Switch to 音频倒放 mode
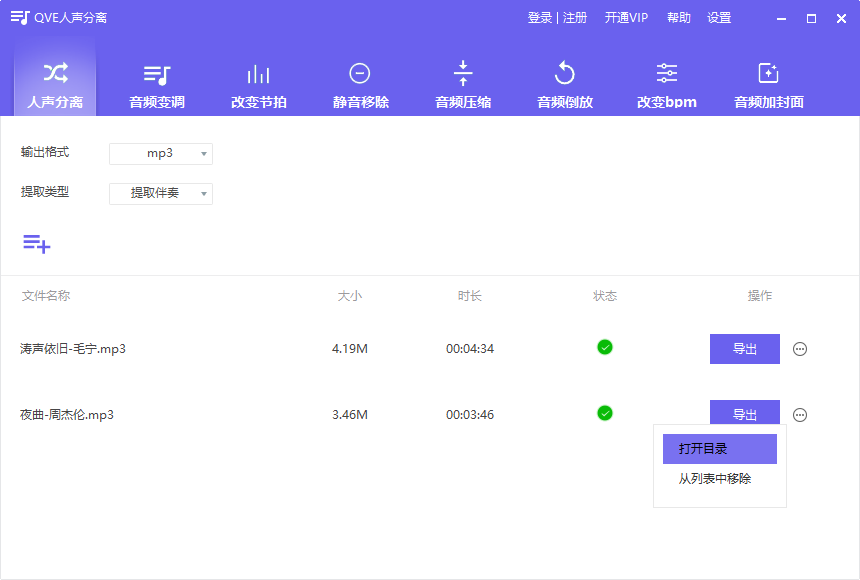 565,82
